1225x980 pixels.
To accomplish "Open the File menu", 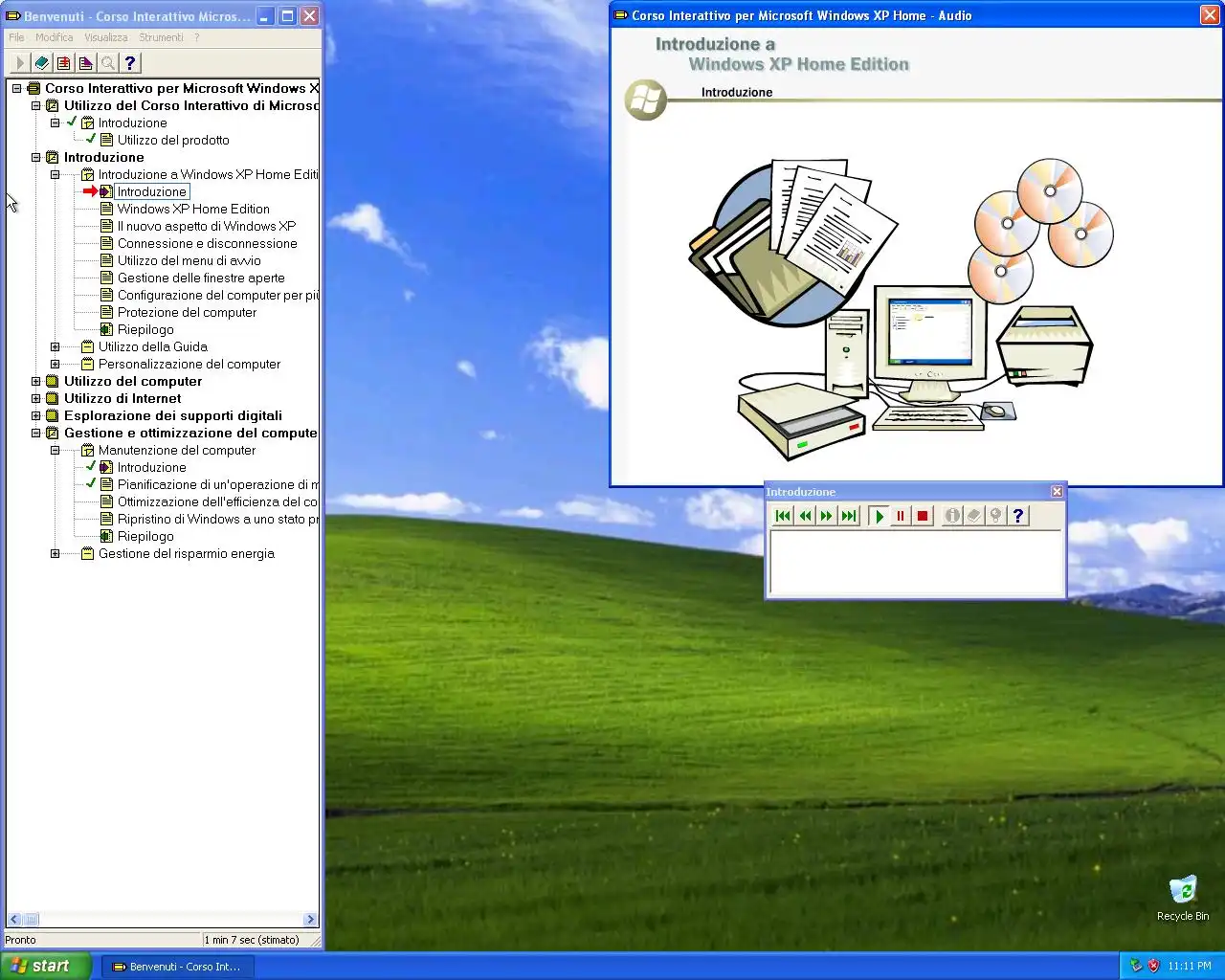I will (x=16, y=37).
